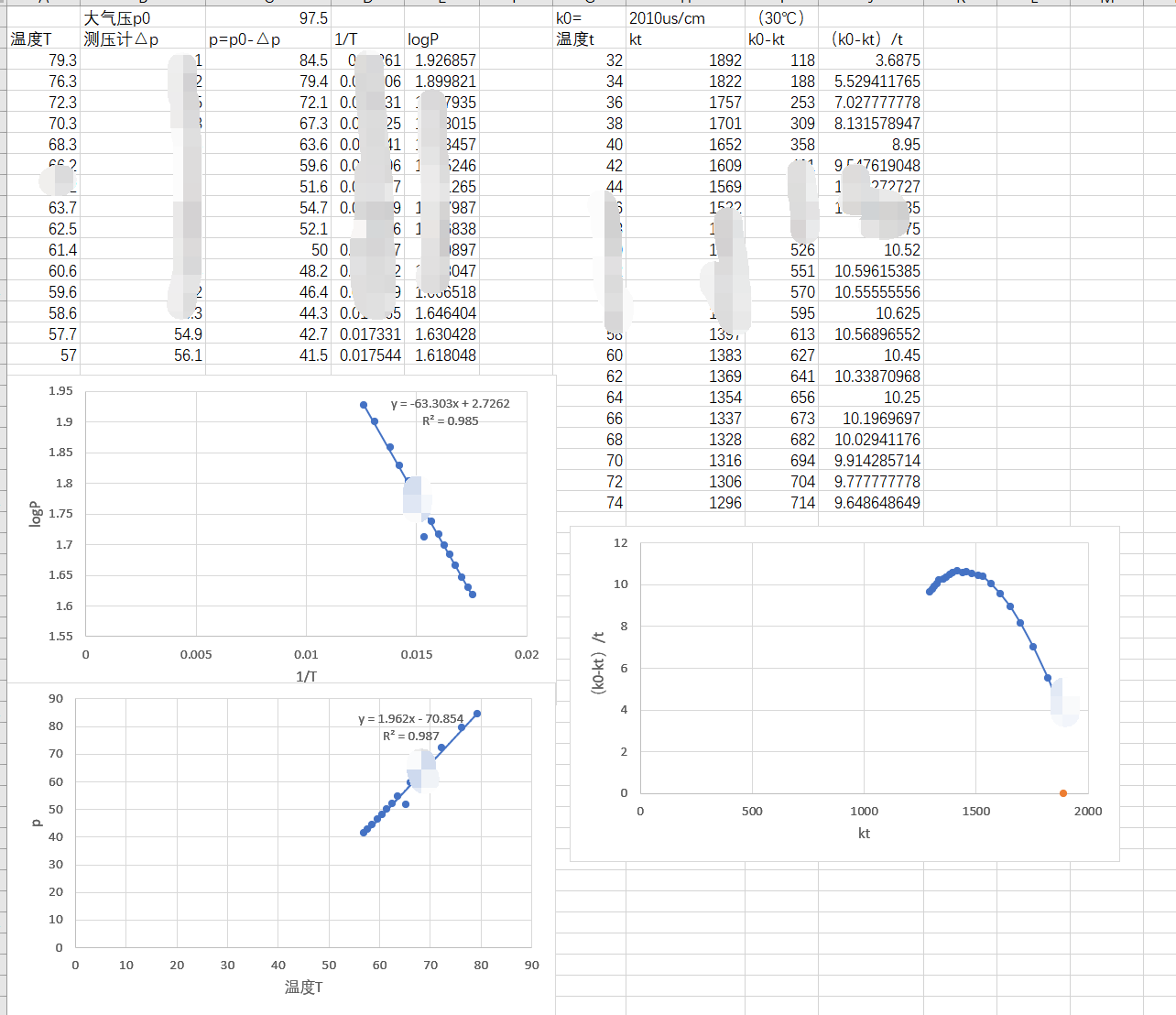Screen dimensions: 1176x1015
Task: Select the 测压计△p header cell
Action: tap(122, 39)
